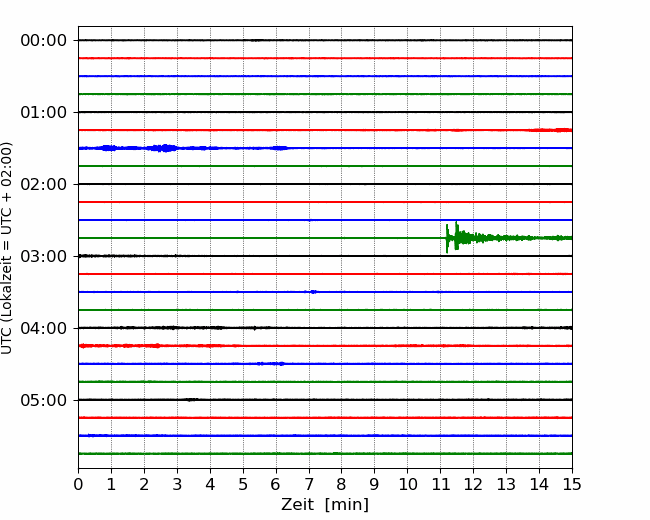
Task: Click the 00:00 time label
Action: coord(44,41)
